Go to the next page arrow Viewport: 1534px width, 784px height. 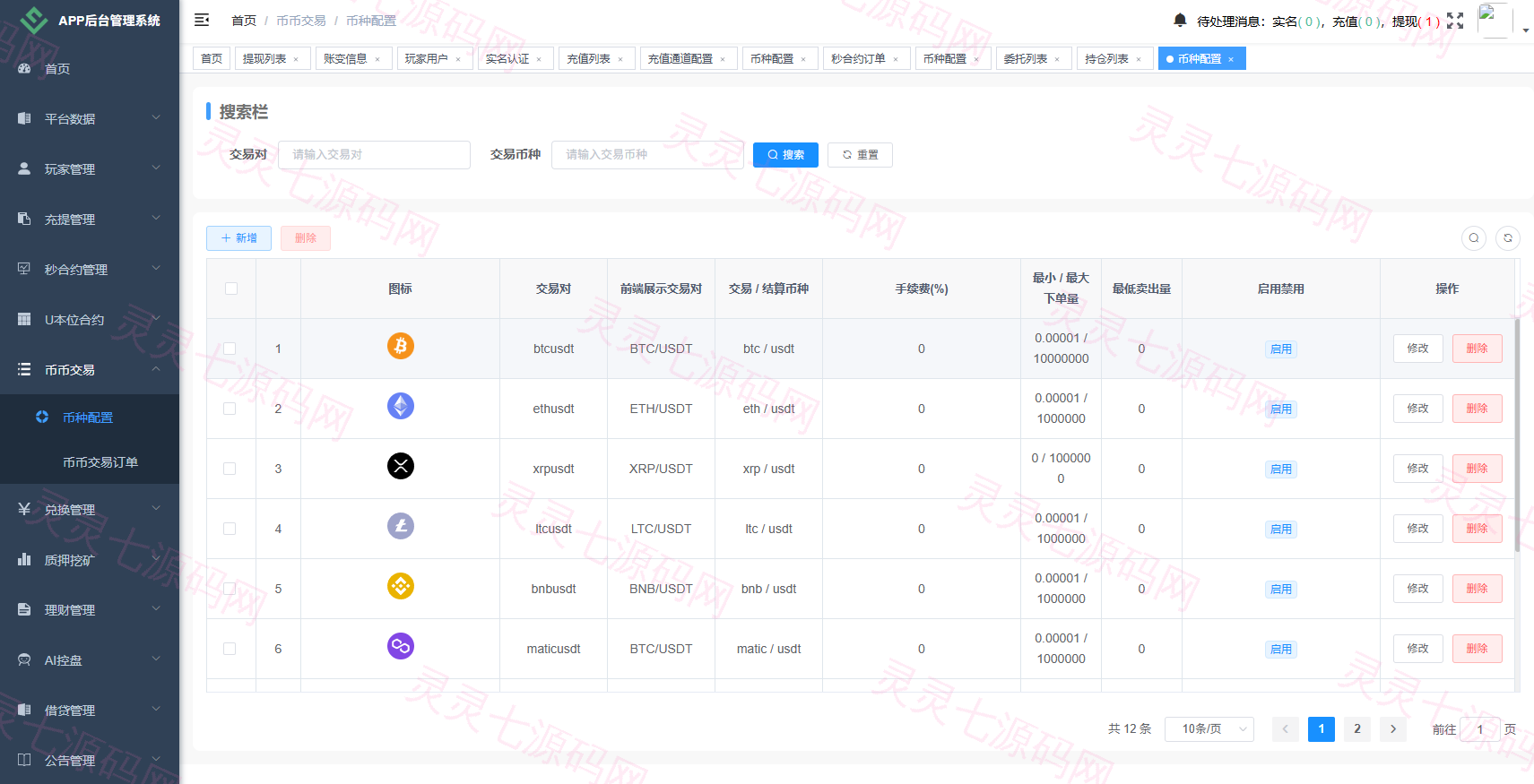point(1393,729)
